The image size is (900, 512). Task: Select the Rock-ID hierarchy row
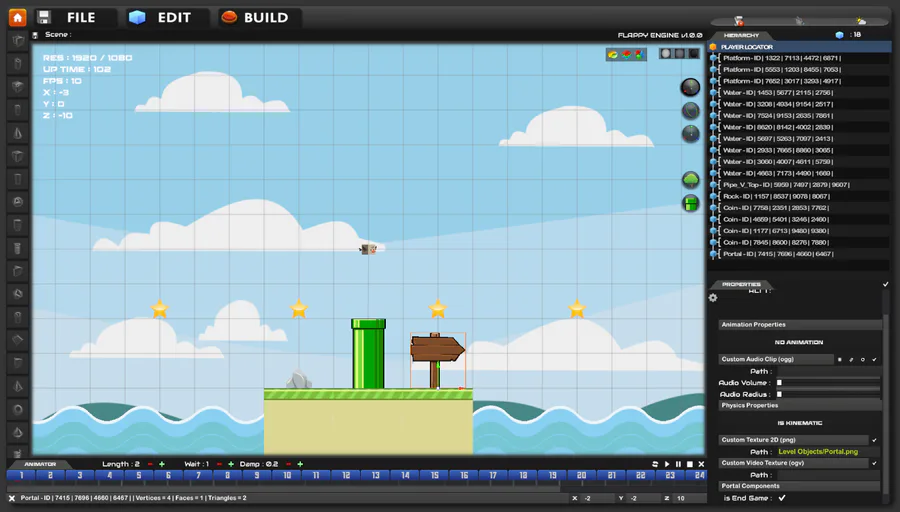800,196
